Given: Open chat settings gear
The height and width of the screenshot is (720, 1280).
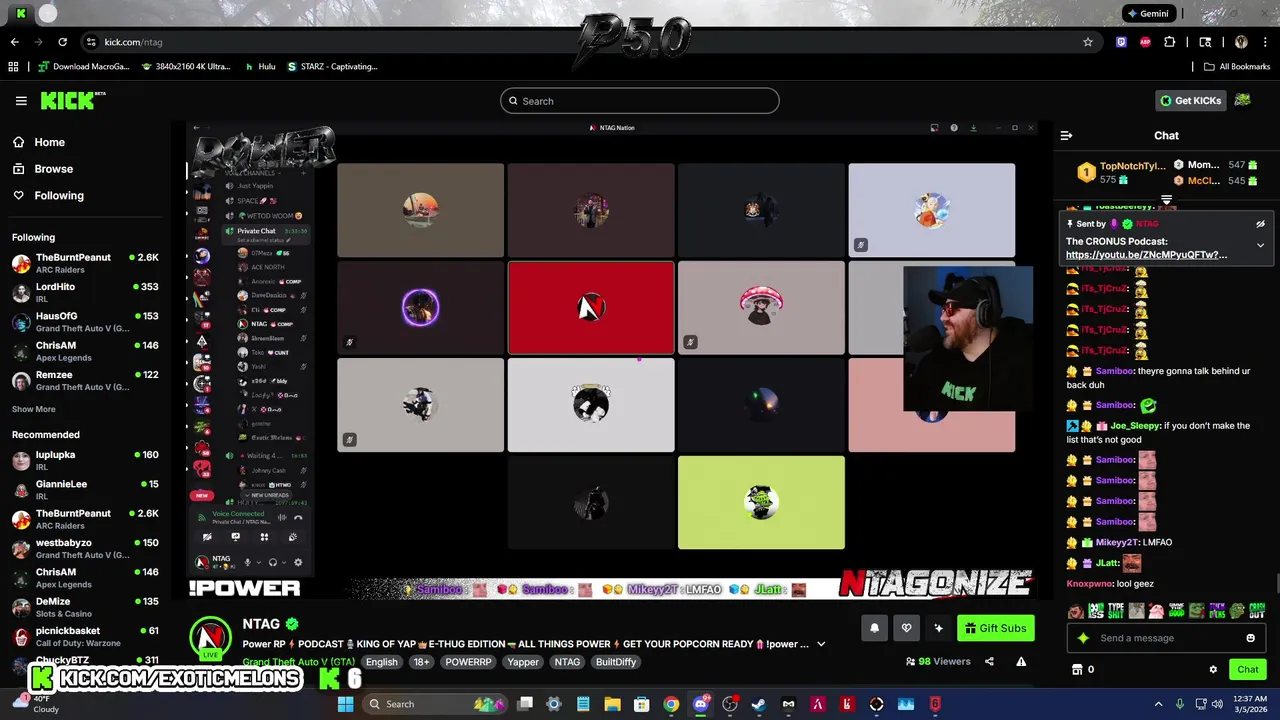Looking at the screenshot, I should 1213,669.
